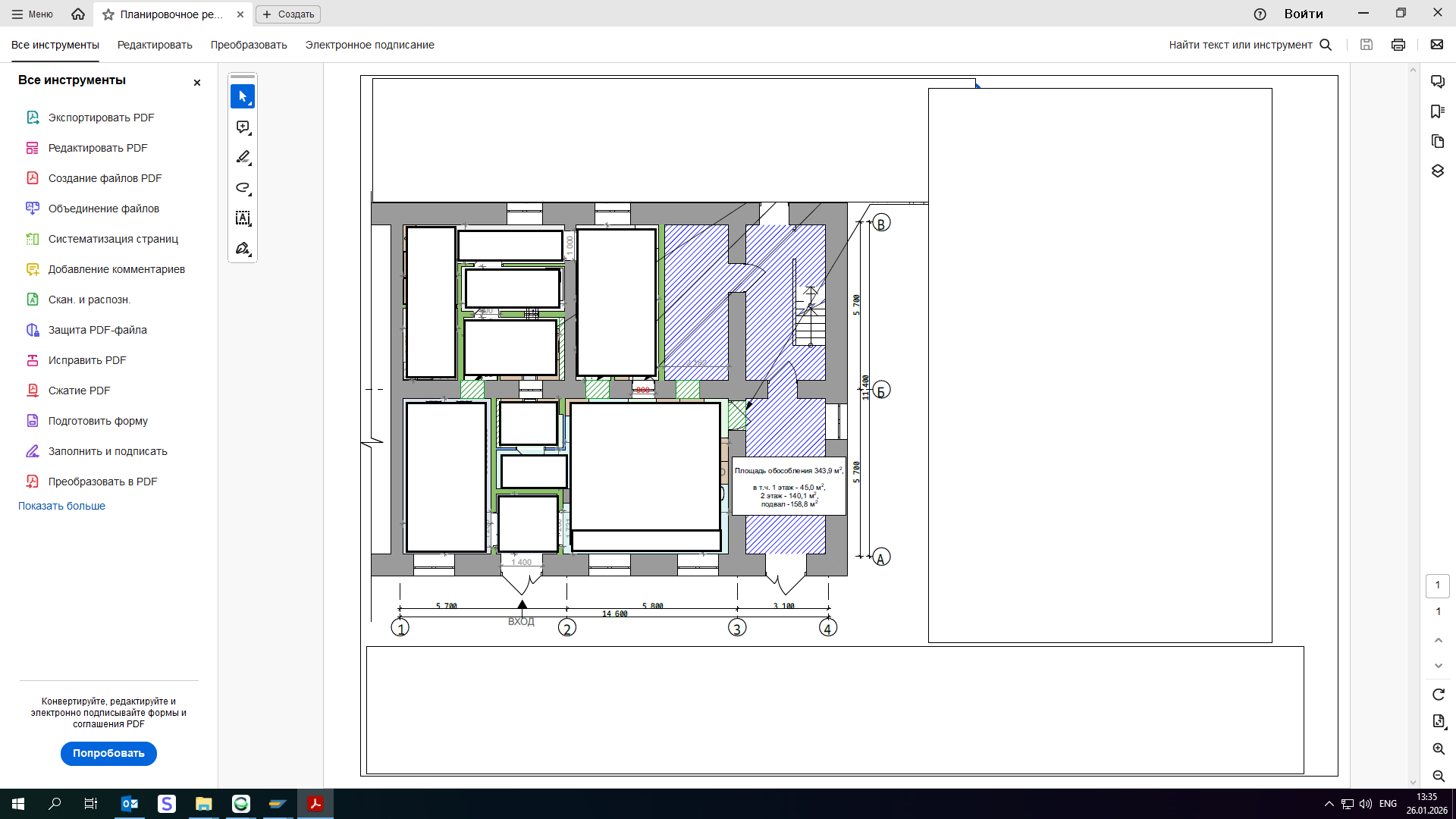Click the zoom in magnifier
The width and height of the screenshot is (1456, 819).
tap(1439, 748)
